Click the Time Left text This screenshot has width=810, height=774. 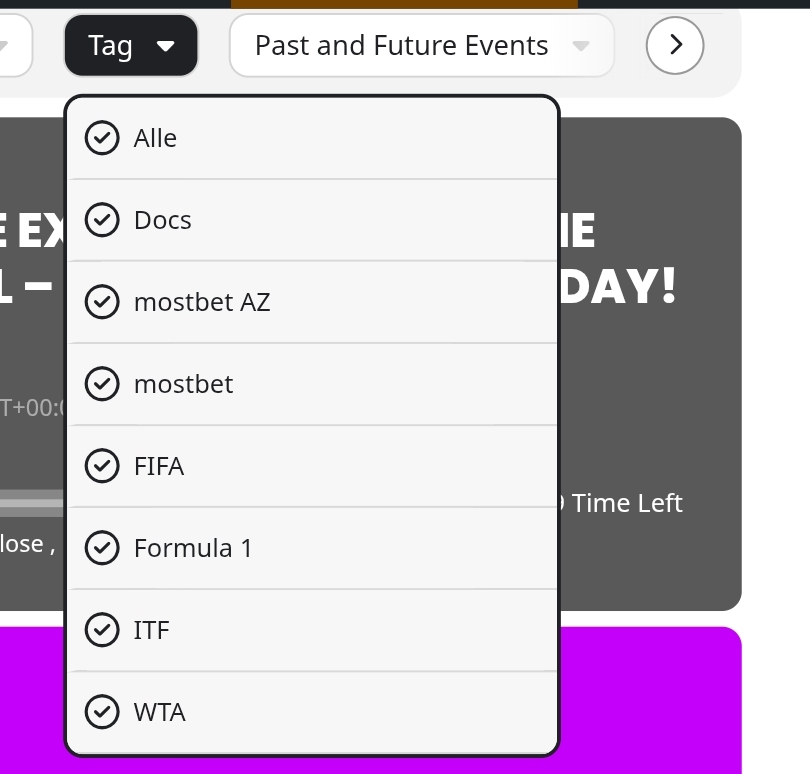click(x=627, y=503)
